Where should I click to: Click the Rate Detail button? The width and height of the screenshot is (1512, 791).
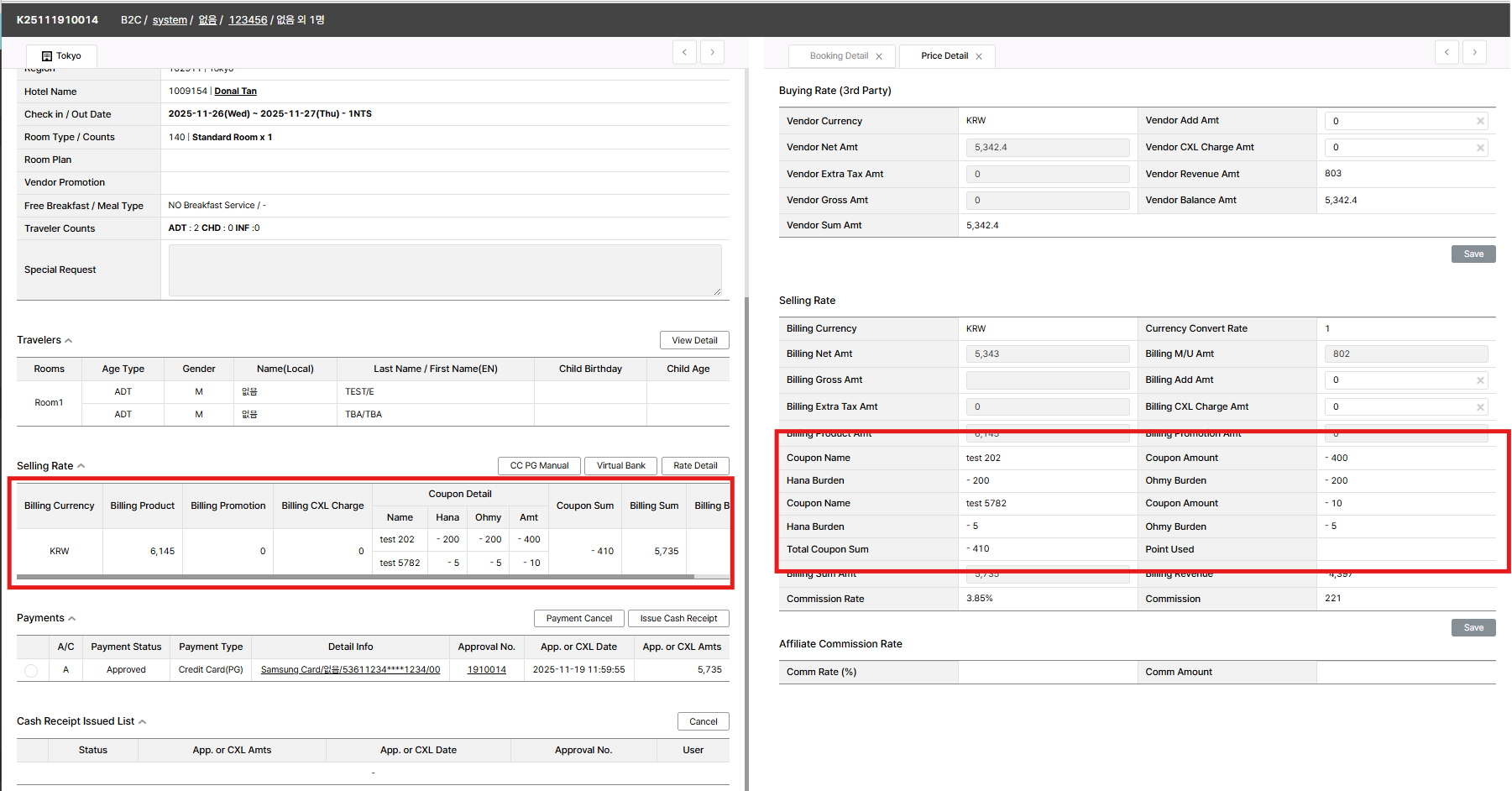(694, 466)
